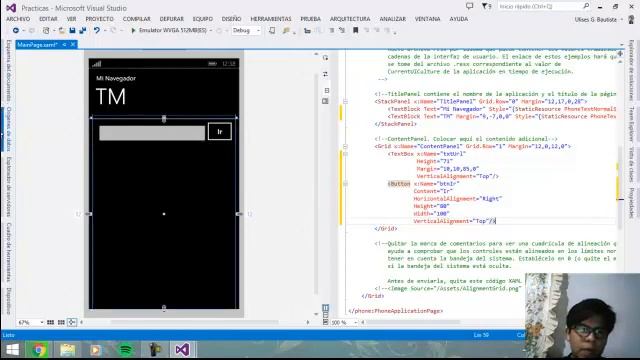Open the Undo history dropdown arrow
Viewport: 640px width, 360px height.
point(104,31)
